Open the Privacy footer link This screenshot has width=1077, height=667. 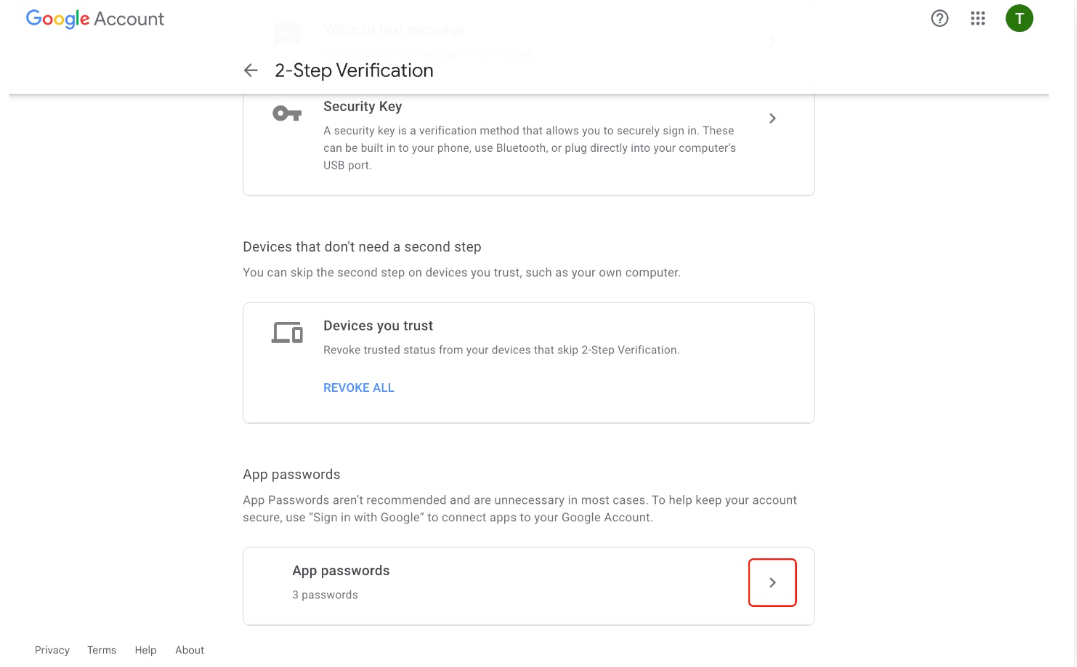tap(52, 650)
